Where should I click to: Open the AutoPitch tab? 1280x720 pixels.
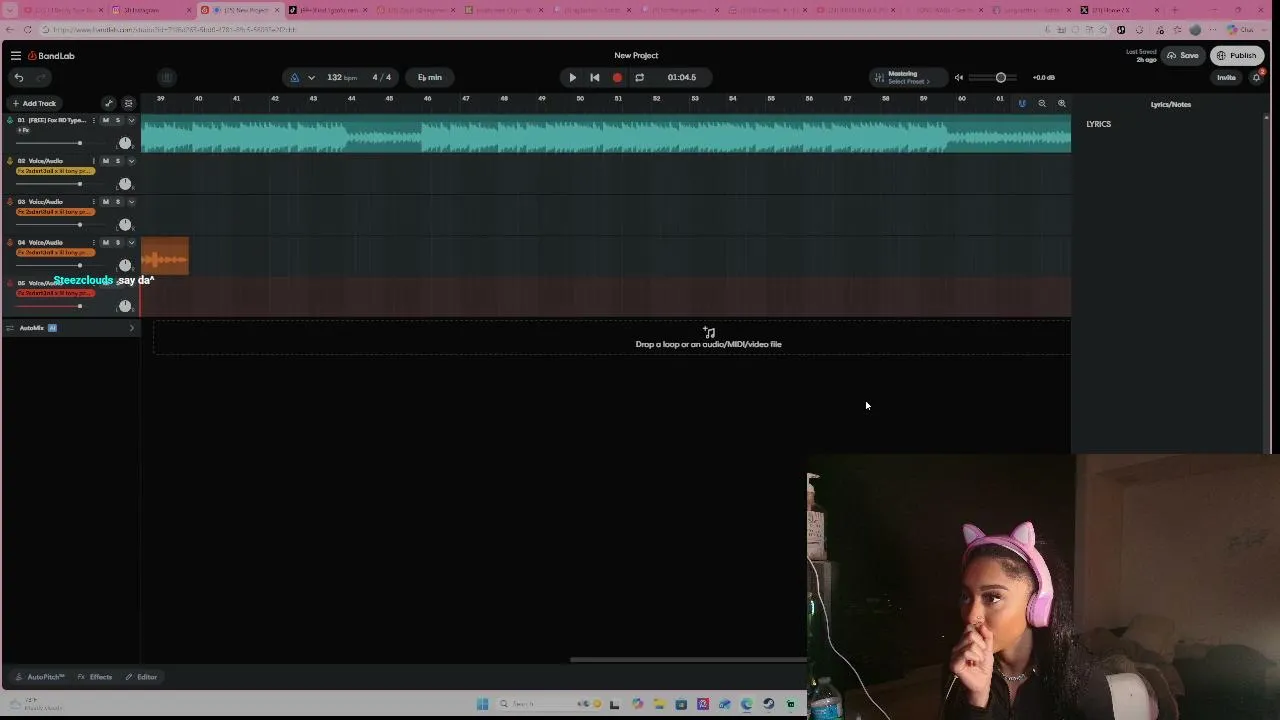click(41, 677)
